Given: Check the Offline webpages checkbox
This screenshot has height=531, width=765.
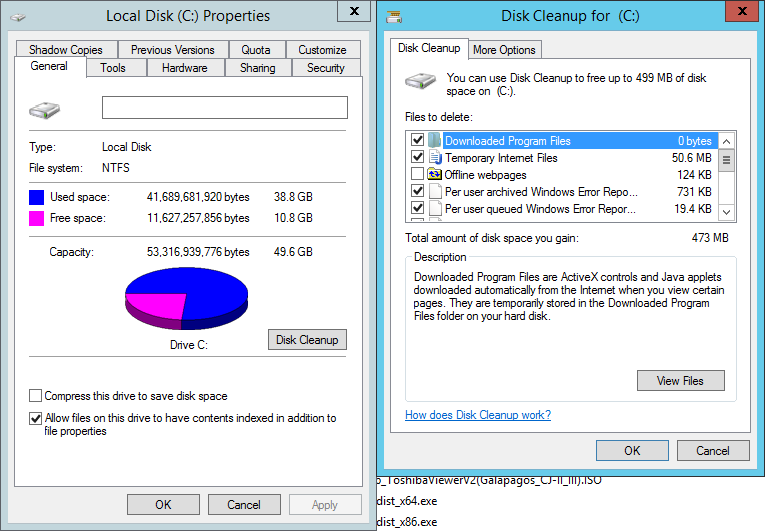Looking at the screenshot, I should pyautogui.click(x=417, y=174).
